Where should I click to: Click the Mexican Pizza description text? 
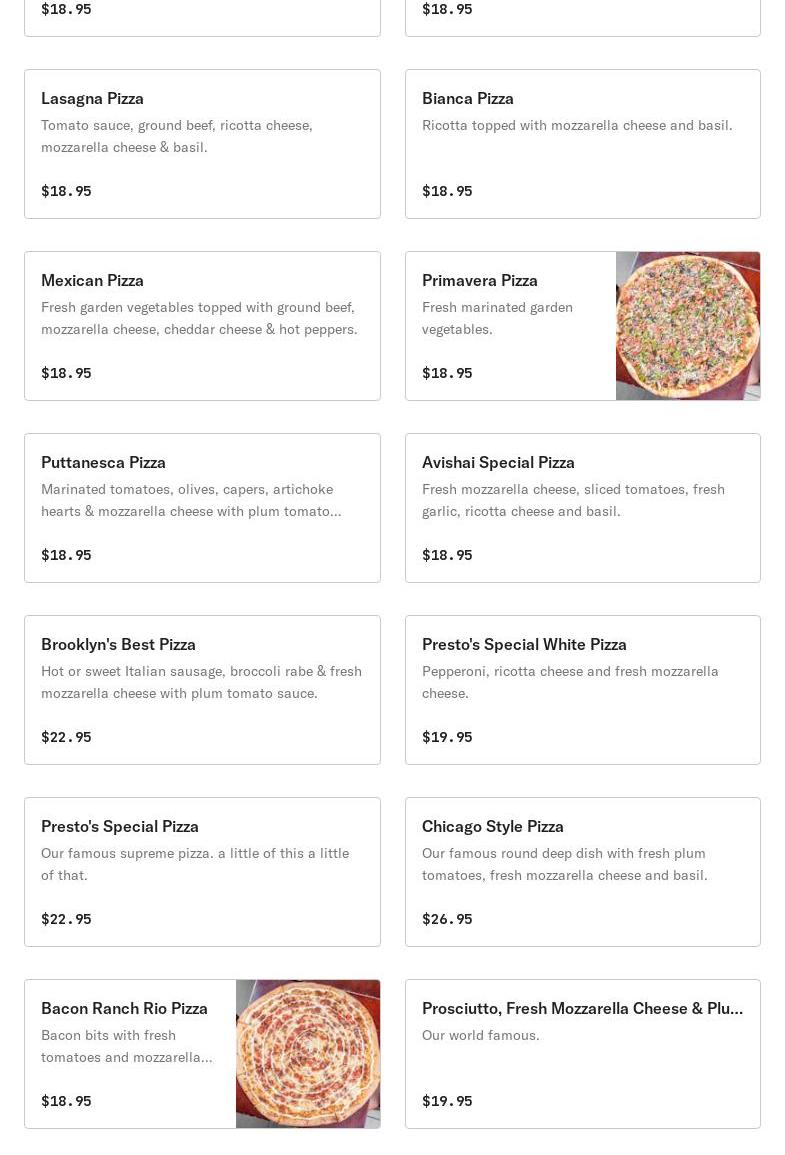point(200,318)
